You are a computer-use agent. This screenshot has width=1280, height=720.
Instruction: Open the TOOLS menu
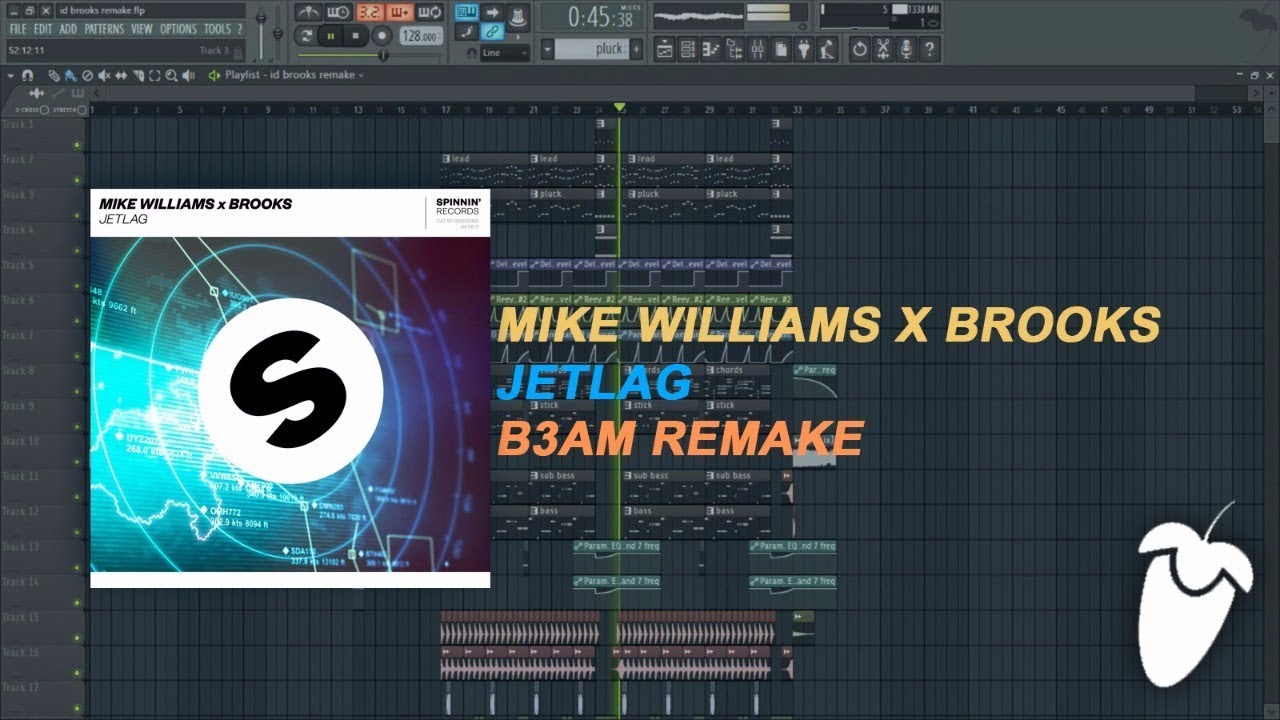click(217, 29)
